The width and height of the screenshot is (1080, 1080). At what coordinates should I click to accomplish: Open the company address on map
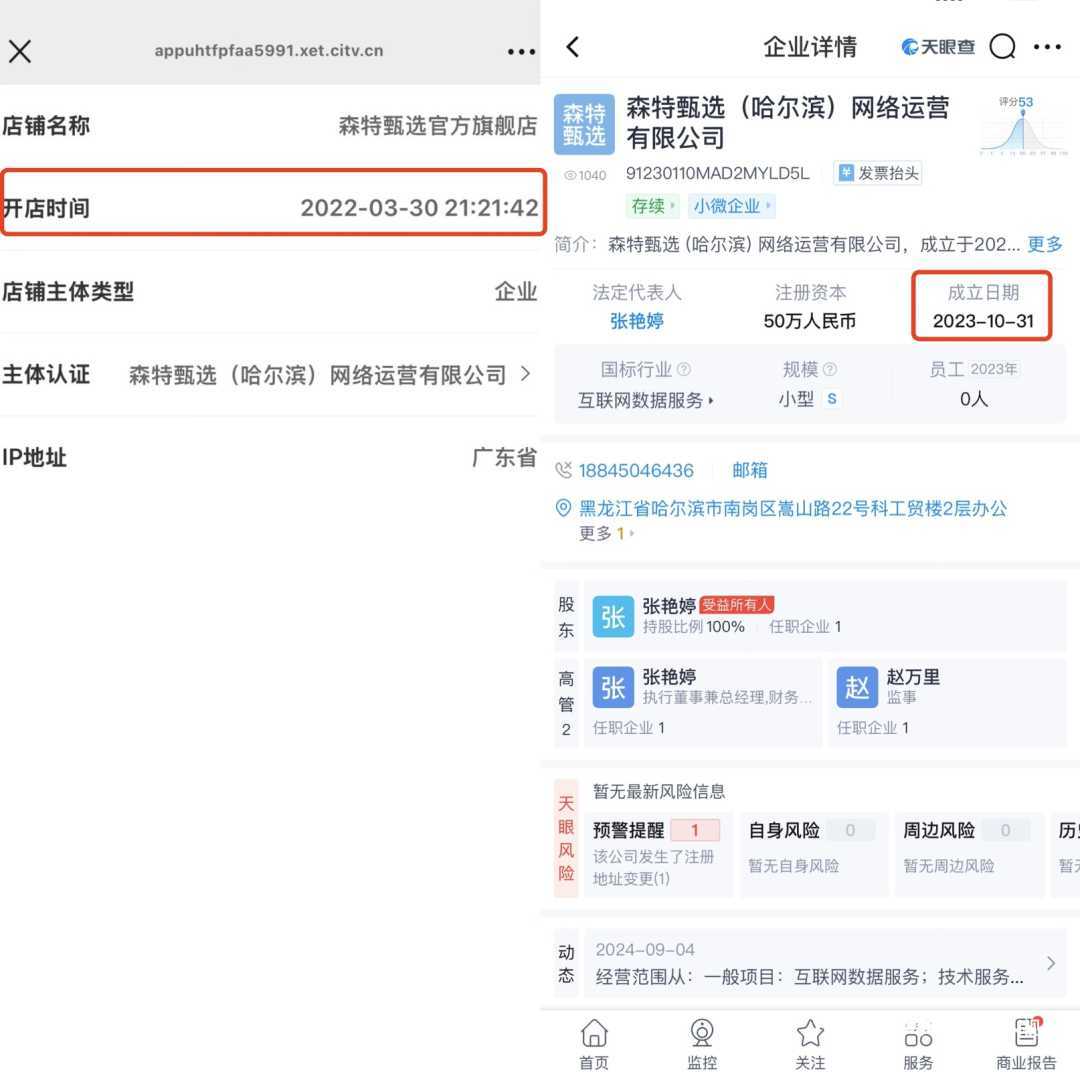[793, 508]
